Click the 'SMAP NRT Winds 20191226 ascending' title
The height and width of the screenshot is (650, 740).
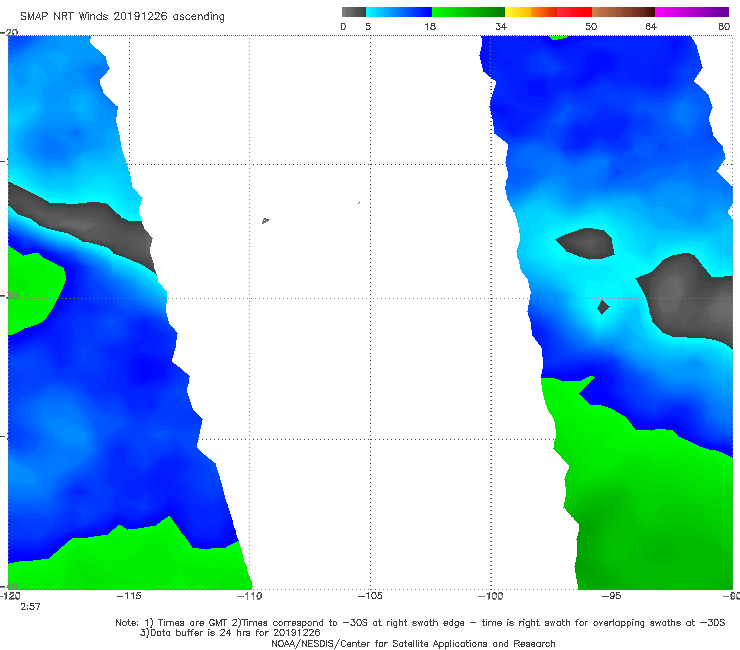click(x=122, y=16)
